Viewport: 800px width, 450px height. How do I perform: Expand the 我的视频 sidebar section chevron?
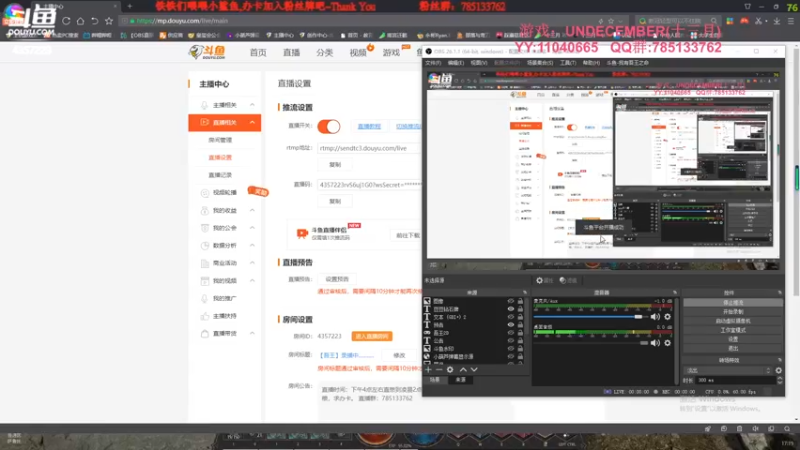pos(252,281)
